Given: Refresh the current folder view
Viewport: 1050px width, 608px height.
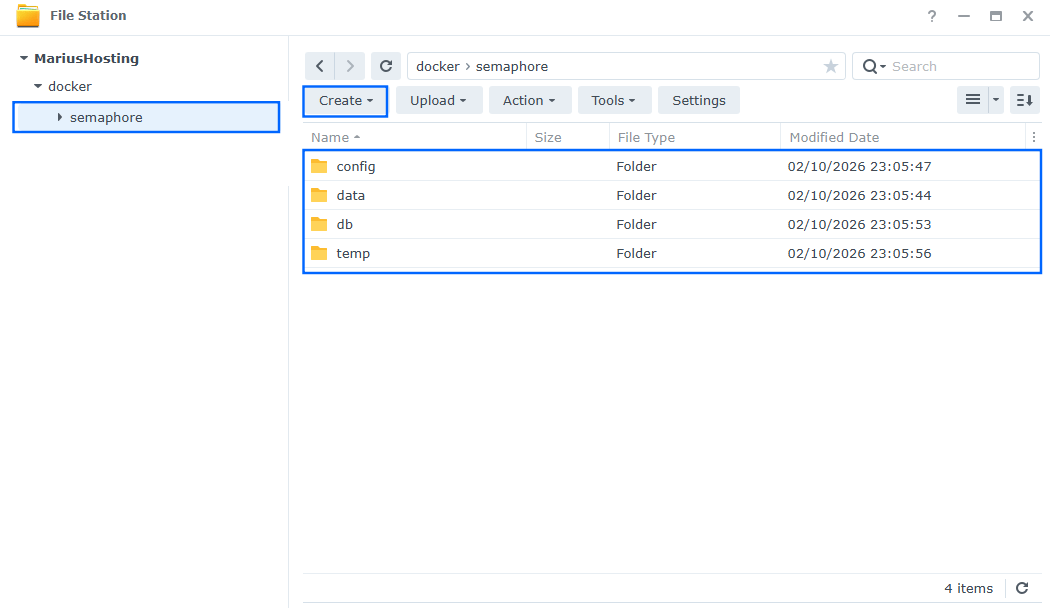Looking at the screenshot, I should 386,65.
